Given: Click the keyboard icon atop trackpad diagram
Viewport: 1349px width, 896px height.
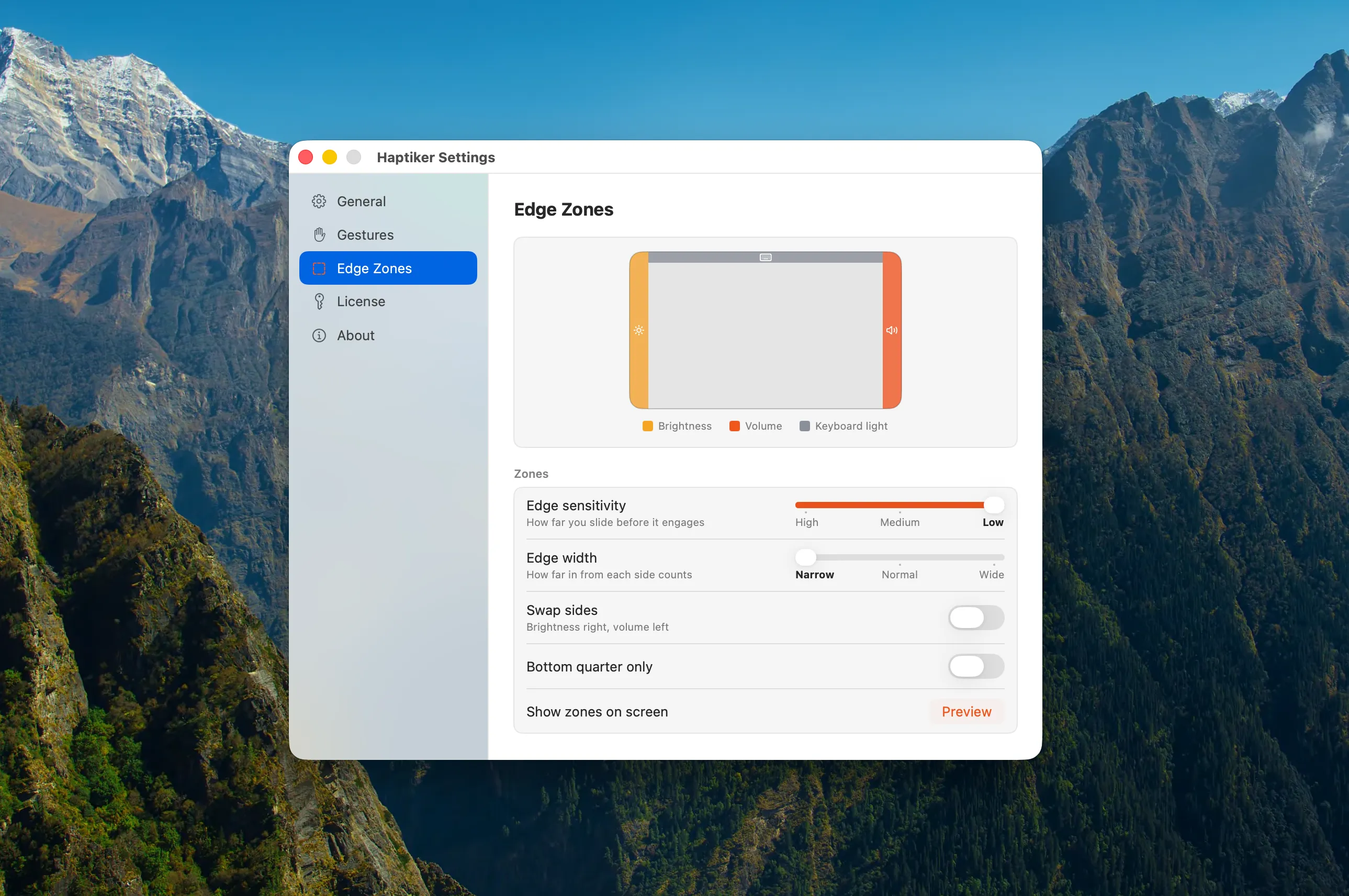Looking at the screenshot, I should click(766, 257).
